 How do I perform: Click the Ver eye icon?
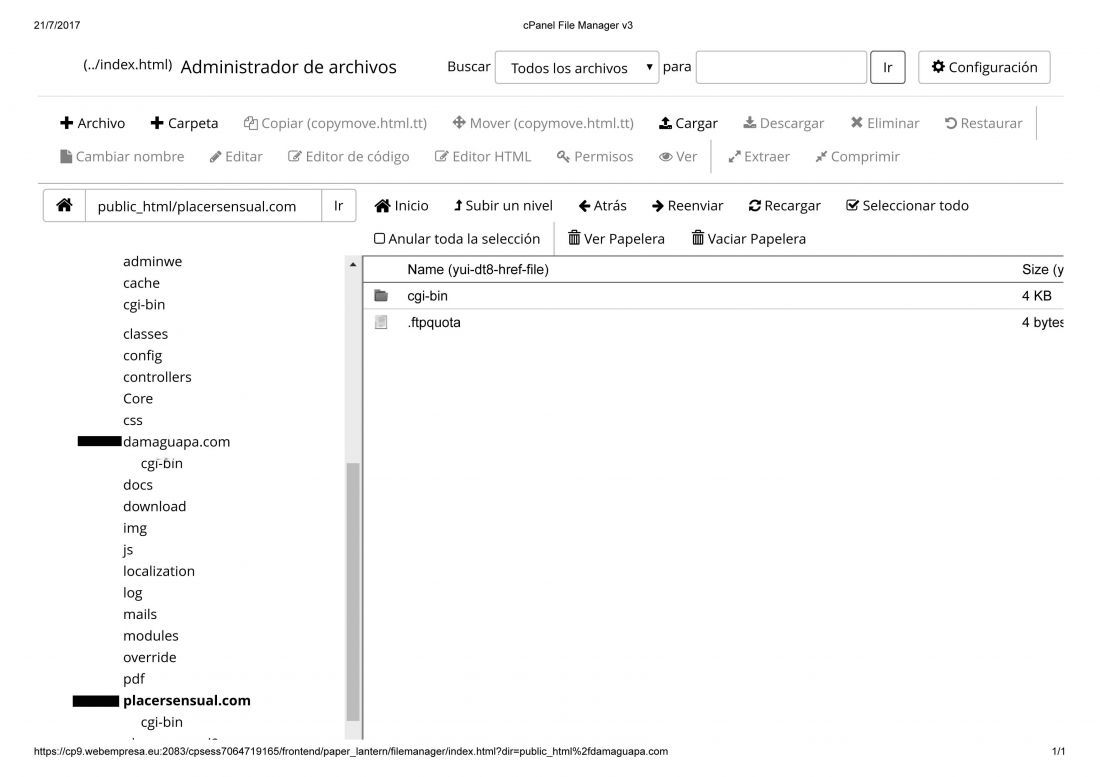(665, 156)
